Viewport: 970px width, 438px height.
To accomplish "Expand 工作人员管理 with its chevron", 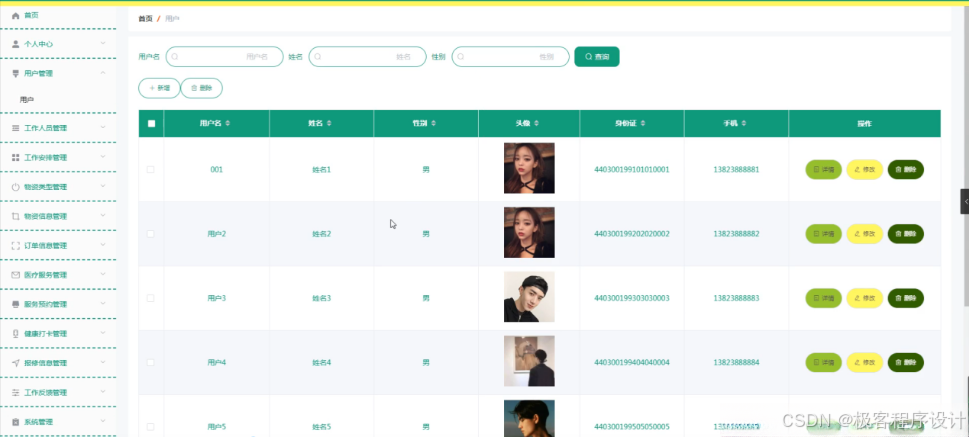I will 103,127.
